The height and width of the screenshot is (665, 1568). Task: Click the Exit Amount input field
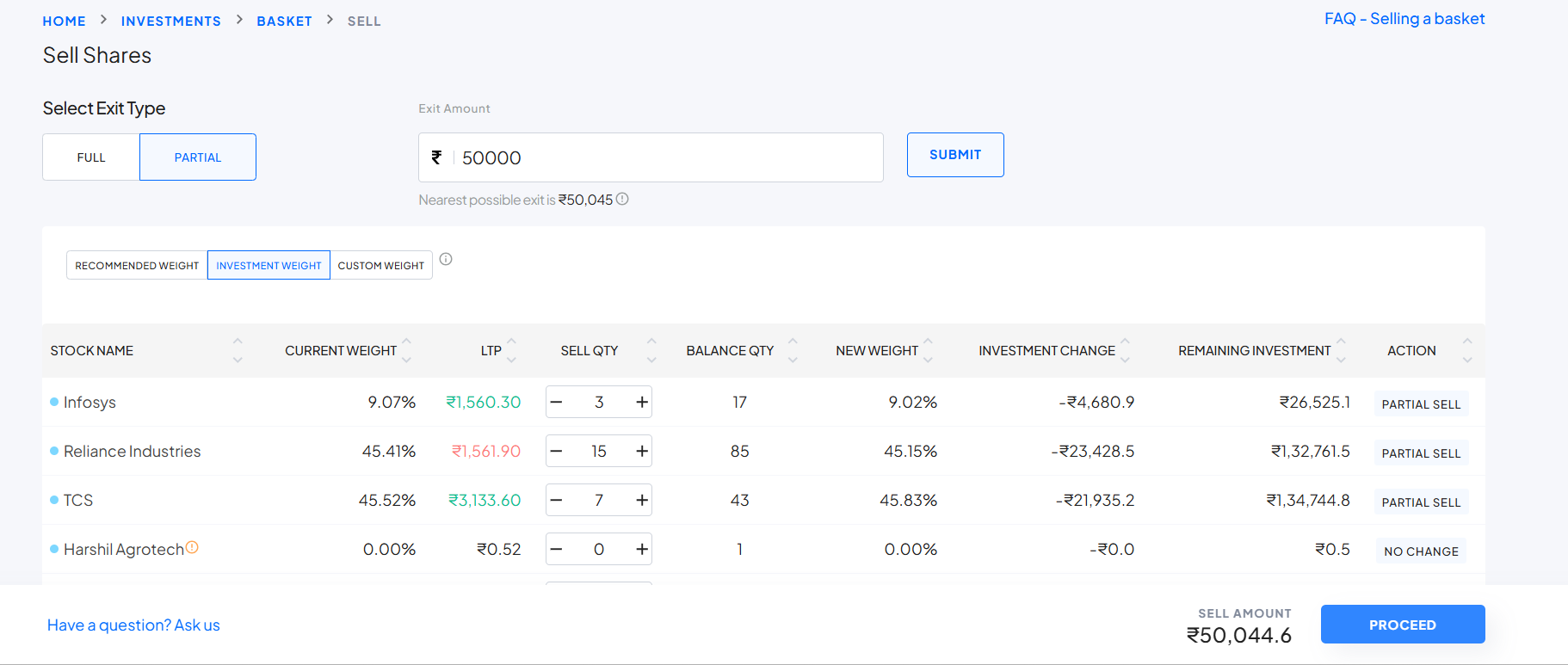(663, 157)
